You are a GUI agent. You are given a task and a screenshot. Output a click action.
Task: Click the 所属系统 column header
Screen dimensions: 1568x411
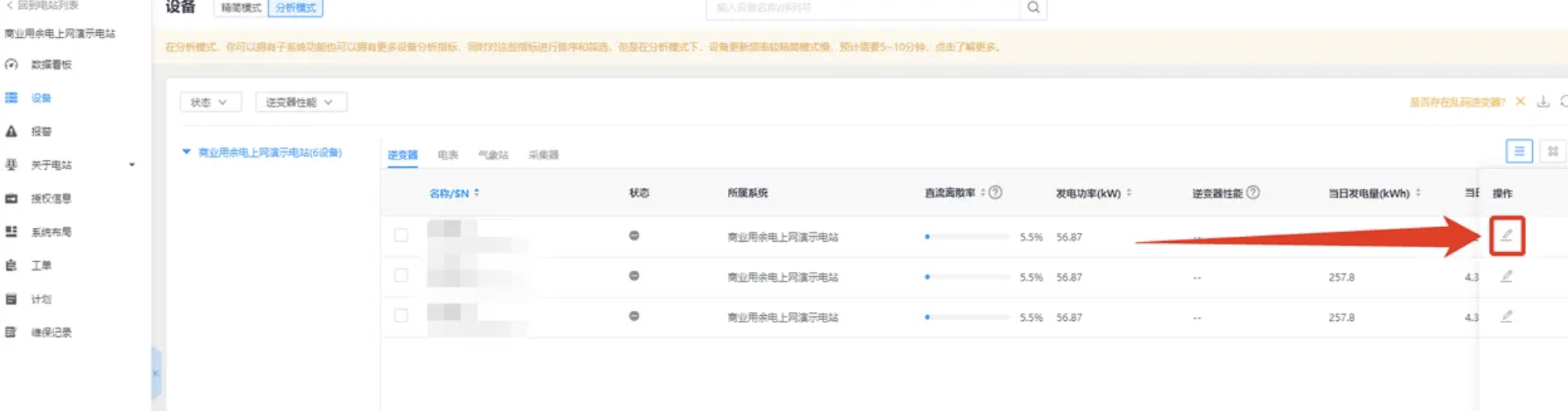point(747,193)
